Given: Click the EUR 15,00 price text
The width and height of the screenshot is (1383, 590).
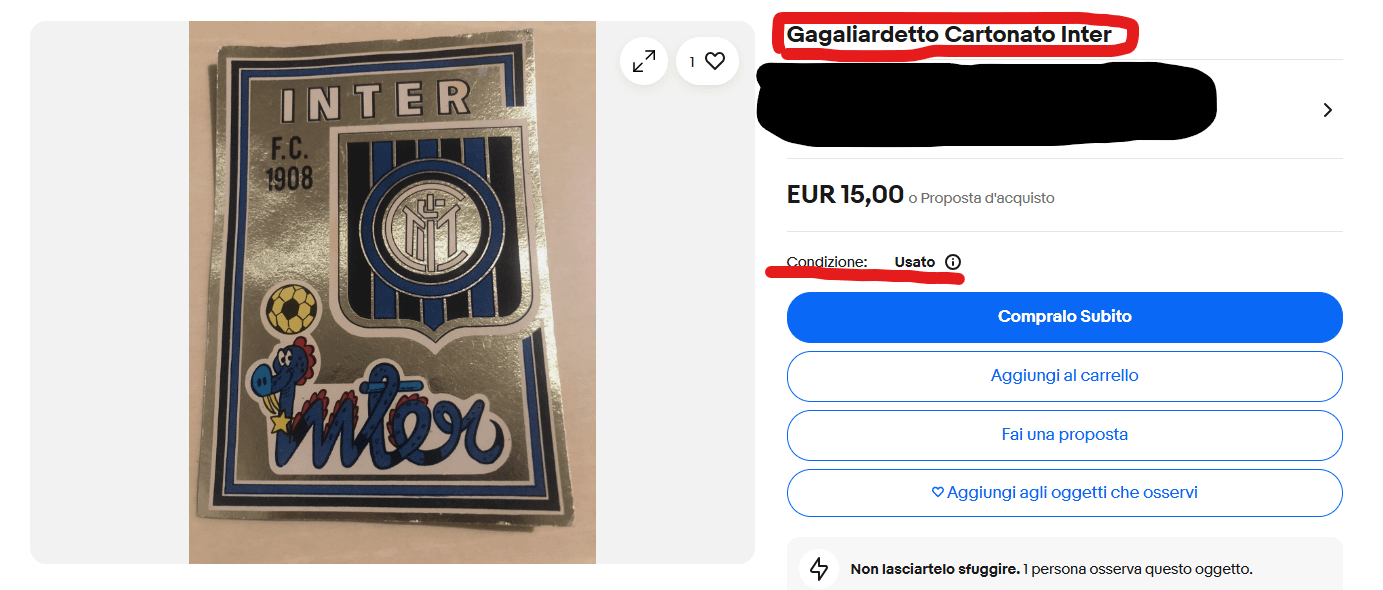Looking at the screenshot, I should point(845,194).
